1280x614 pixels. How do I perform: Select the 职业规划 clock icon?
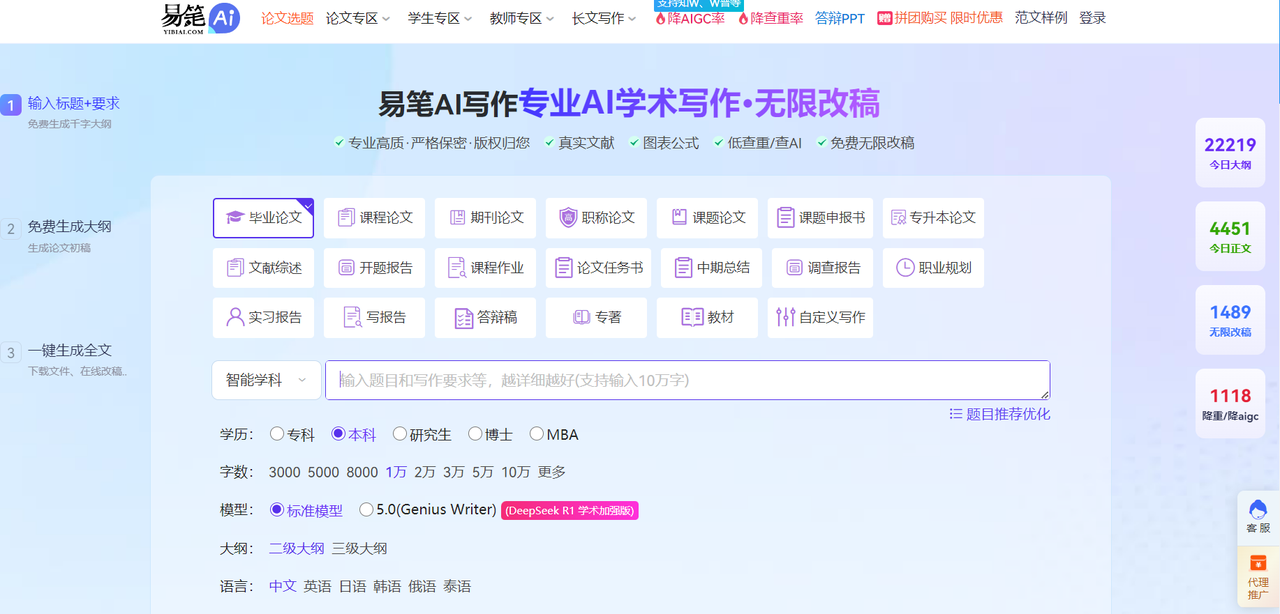point(905,268)
